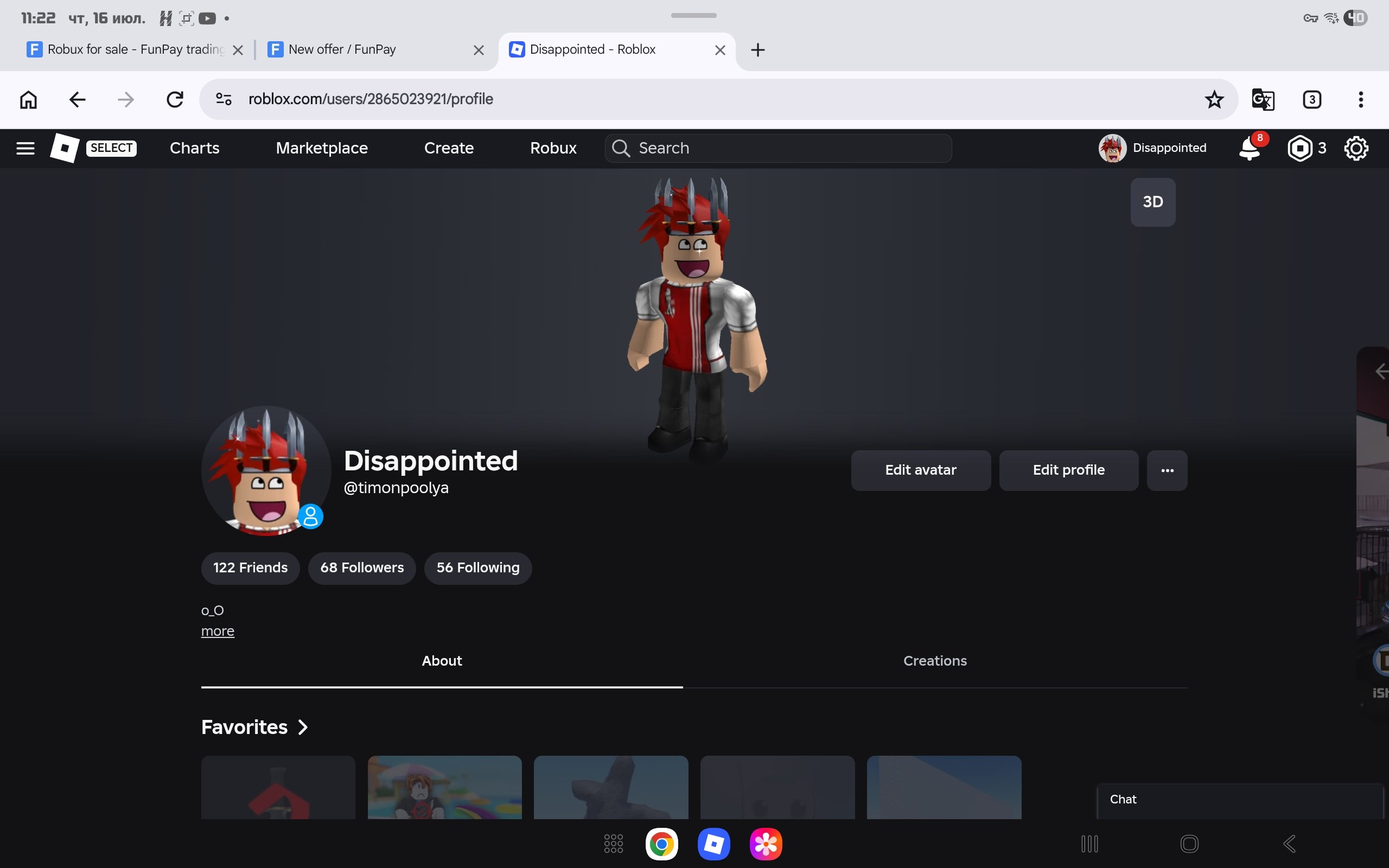Viewport: 1389px width, 868px height.
Task: Select the About tab
Action: click(442, 661)
